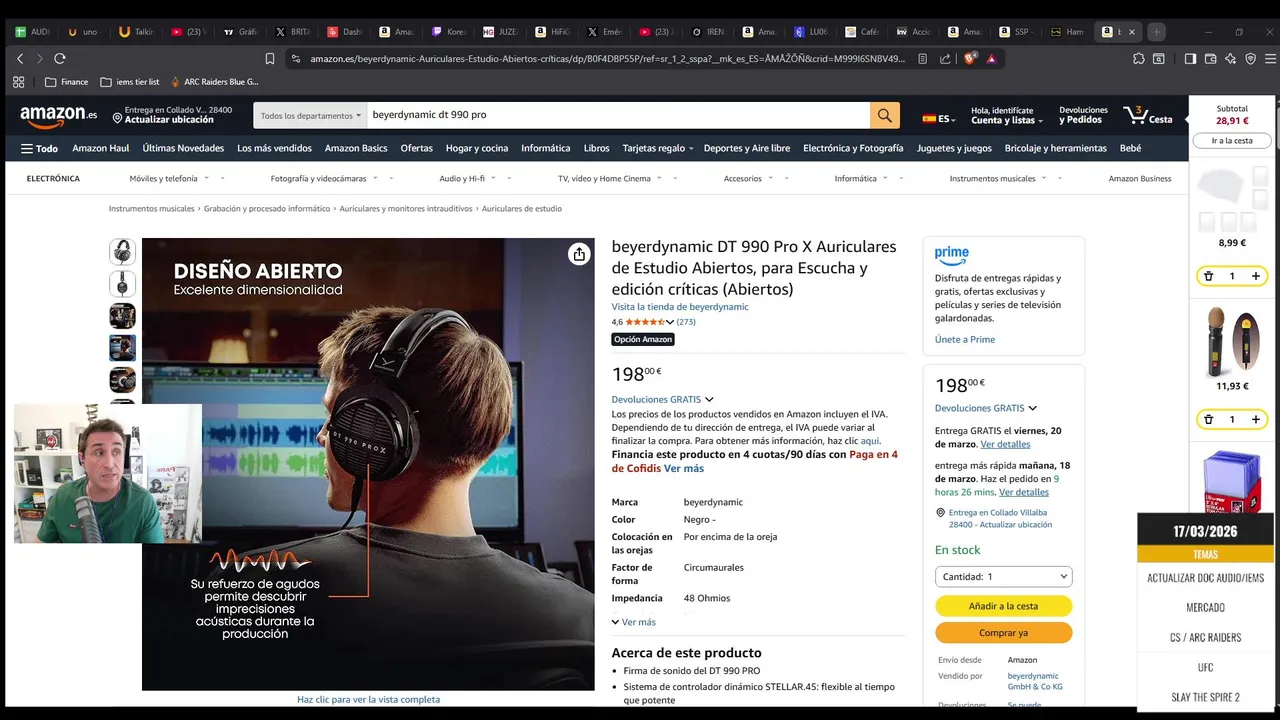
Task: Open Electrónica y Fotografía category
Action: tap(853, 148)
